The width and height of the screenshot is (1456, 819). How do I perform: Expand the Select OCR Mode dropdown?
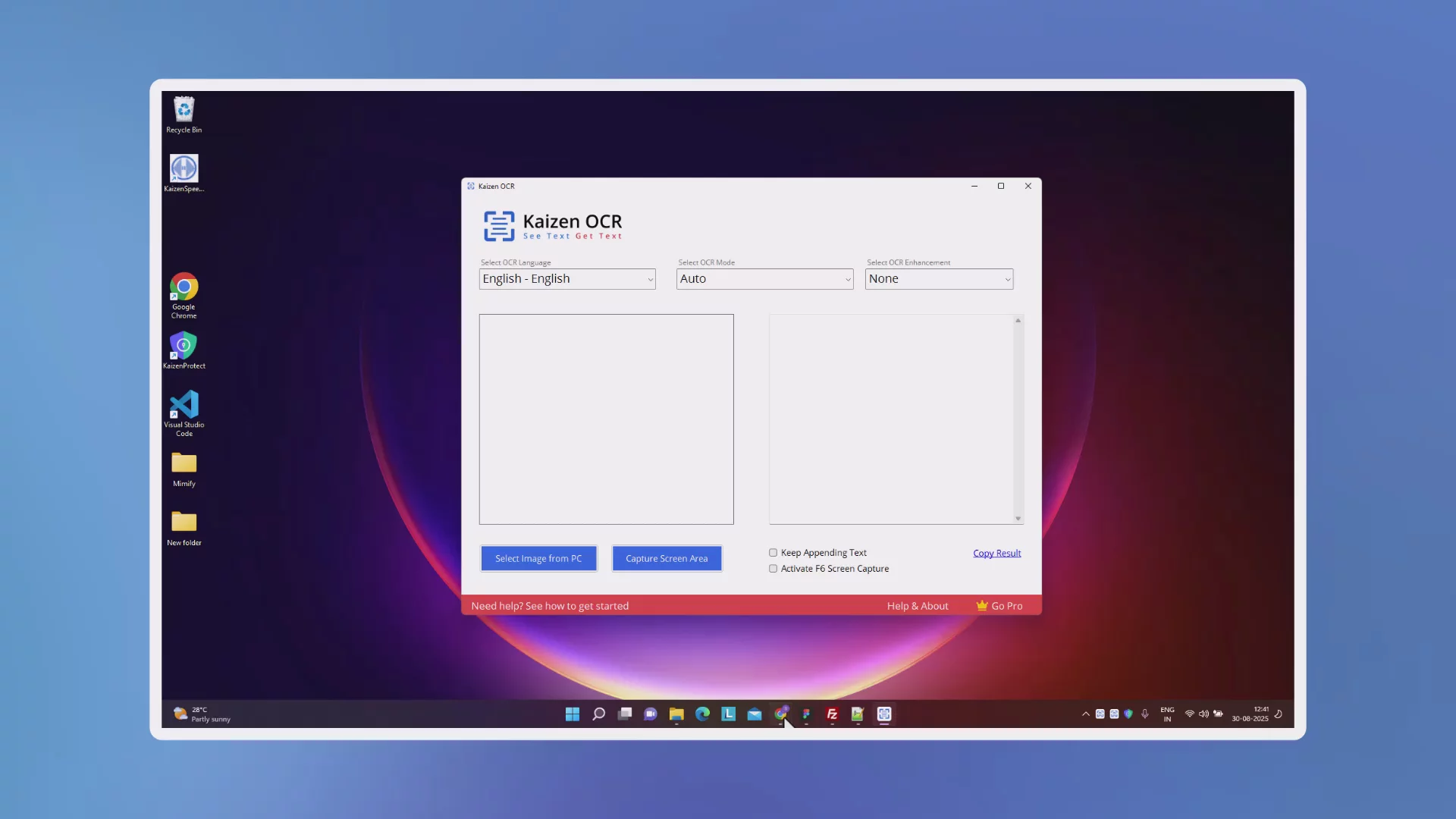click(x=764, y=279)
